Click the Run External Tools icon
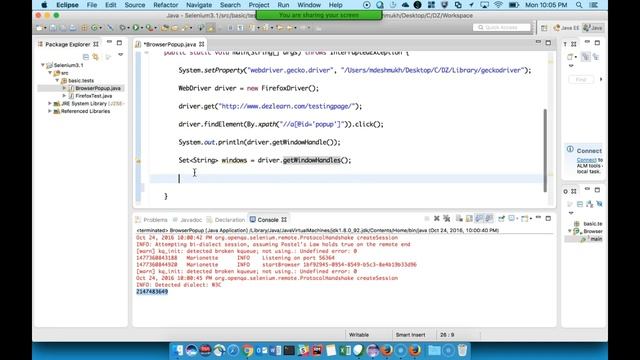 click(x=149, y=28)
